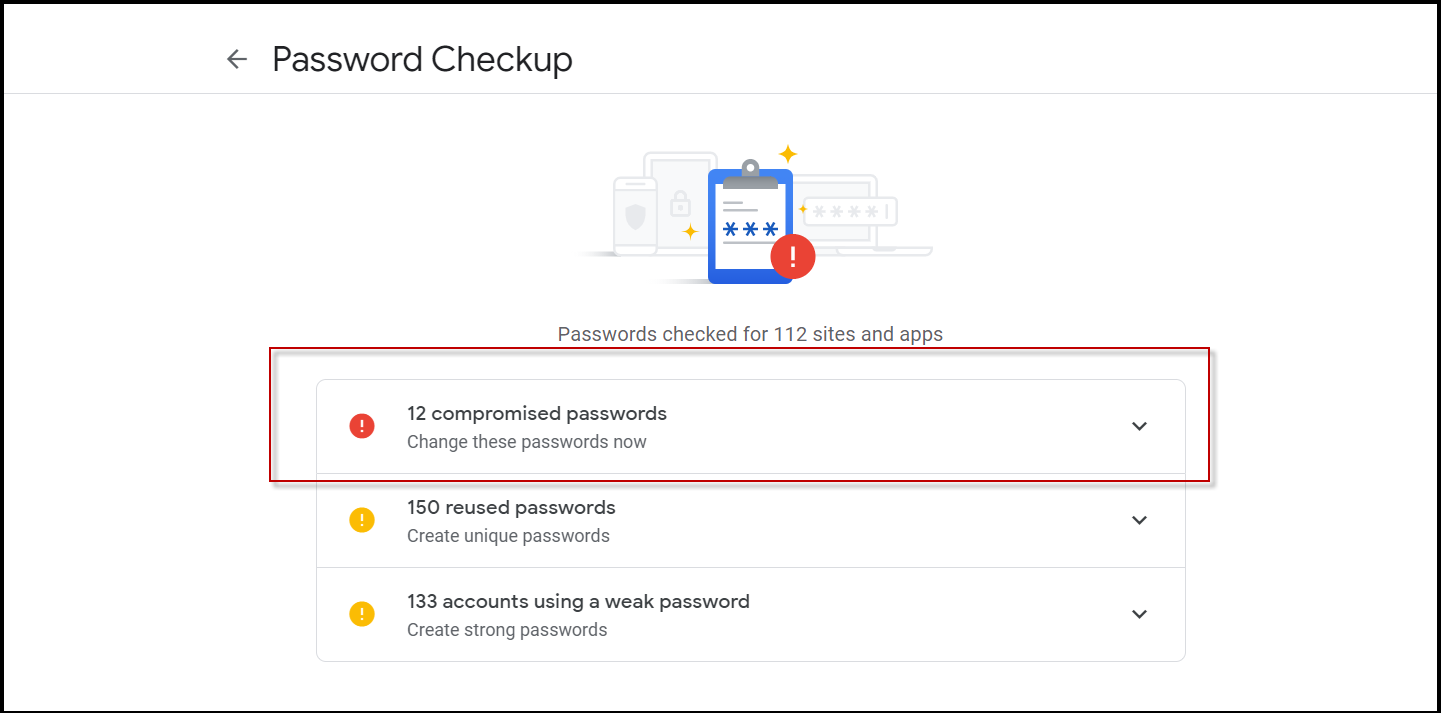Expand the weak password accounts chevron
This screenshot has height=713, width=1441.
1139,614
